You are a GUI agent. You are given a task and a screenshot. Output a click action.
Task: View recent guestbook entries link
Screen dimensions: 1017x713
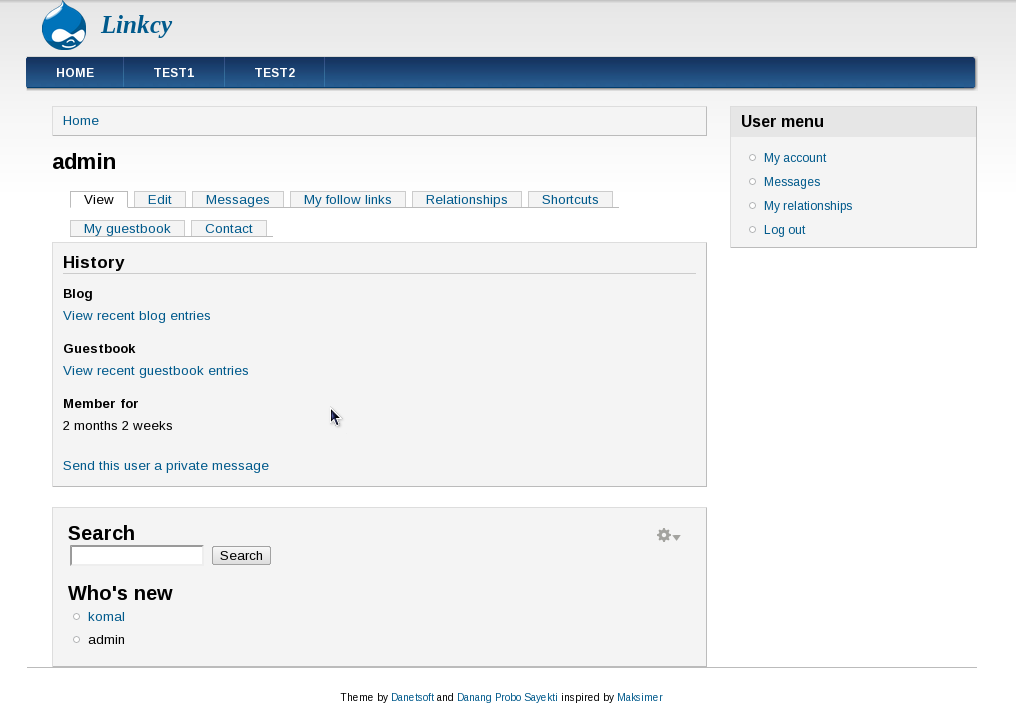tap(156, 370)
